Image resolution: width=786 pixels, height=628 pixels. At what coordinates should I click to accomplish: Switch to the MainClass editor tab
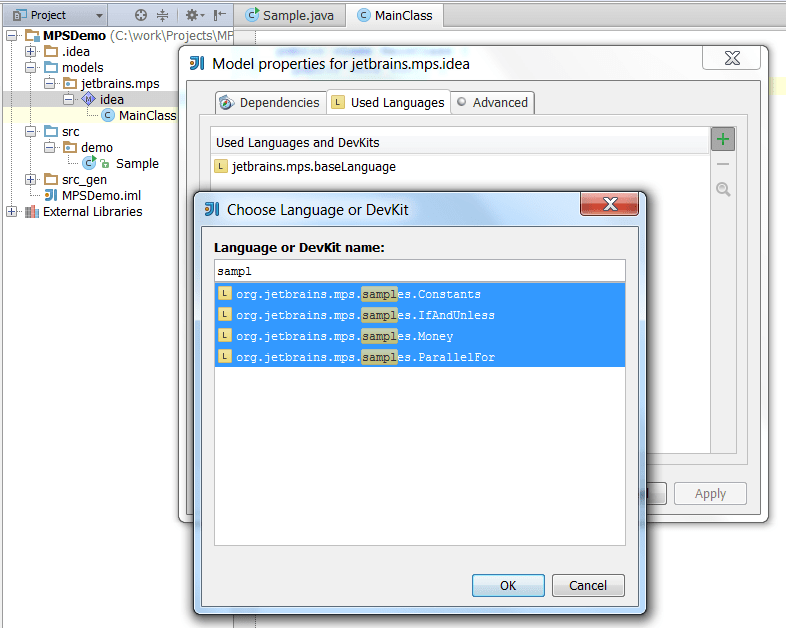pyautogui.click(x=395, y=16)
